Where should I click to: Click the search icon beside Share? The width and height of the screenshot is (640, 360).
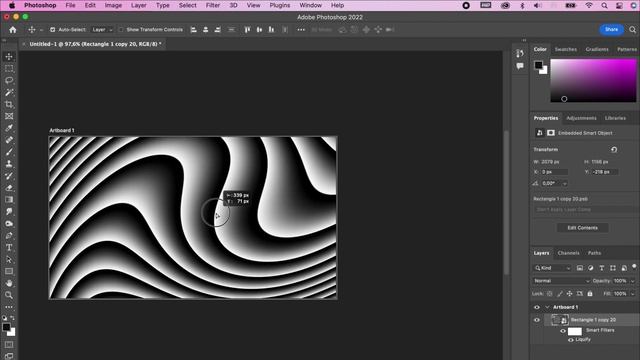click(632, 30)
